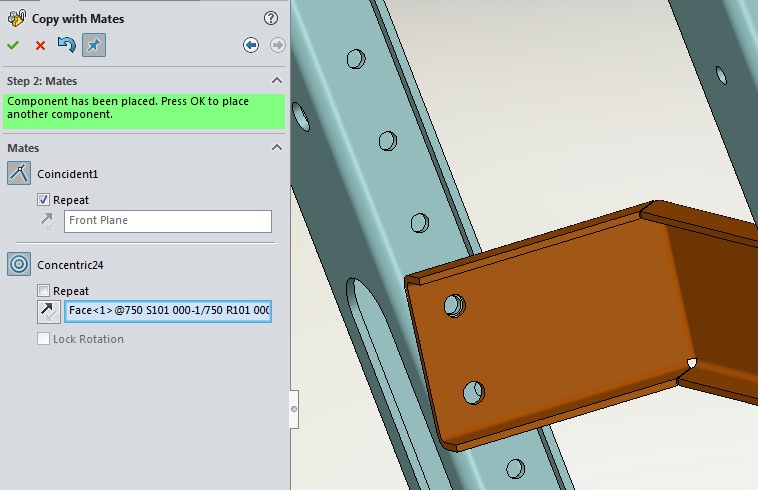The height and width of the screenshot is (490, 758).
Task: Click the Face<1>@750 S101 selection box
Action: 168,311
